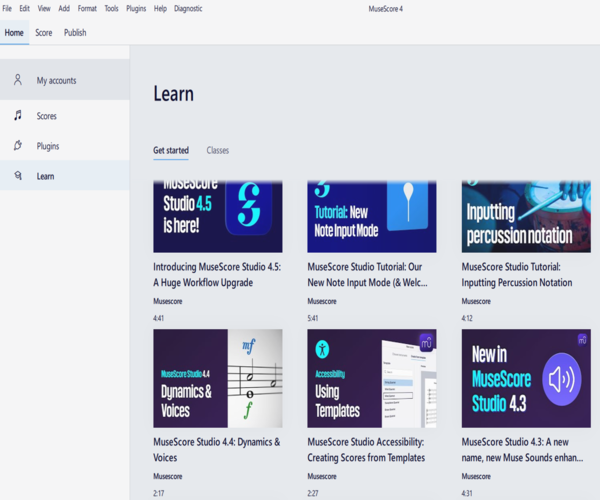Open MuseScore Studio 4.5 introduction video thumbnail
This screenshot has width=600, height=500.
217,216
